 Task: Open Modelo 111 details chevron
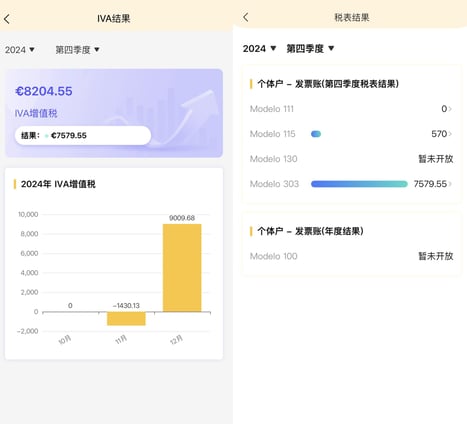coord(450,109)
